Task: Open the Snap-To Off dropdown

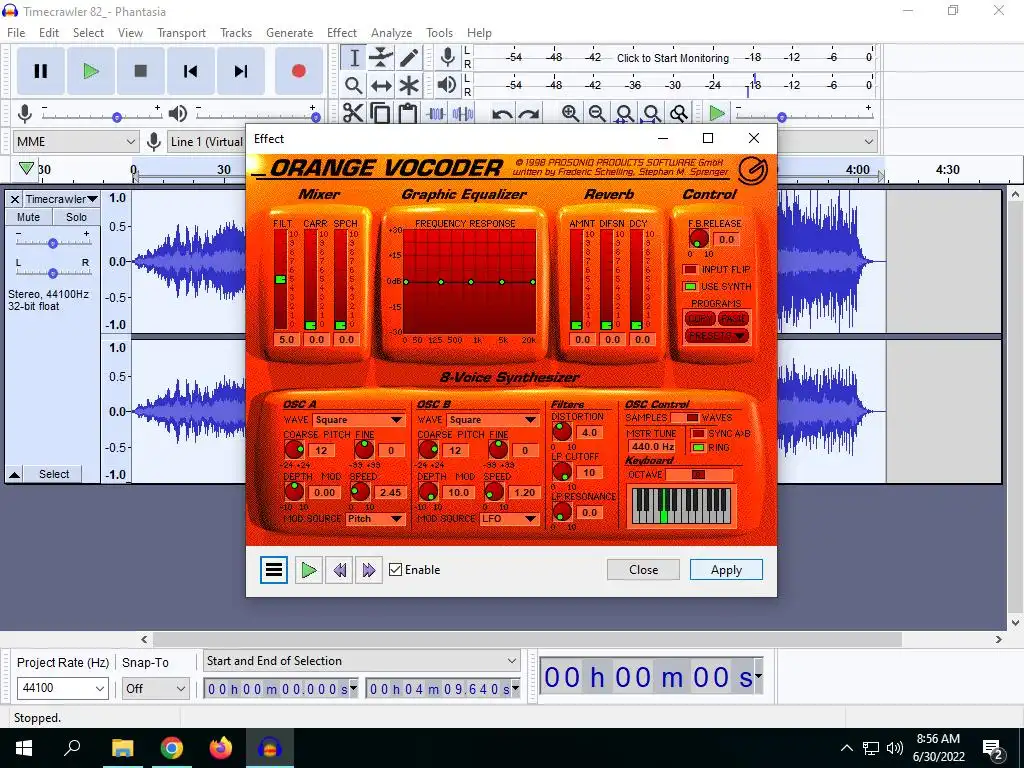Action: pos(155,688)
